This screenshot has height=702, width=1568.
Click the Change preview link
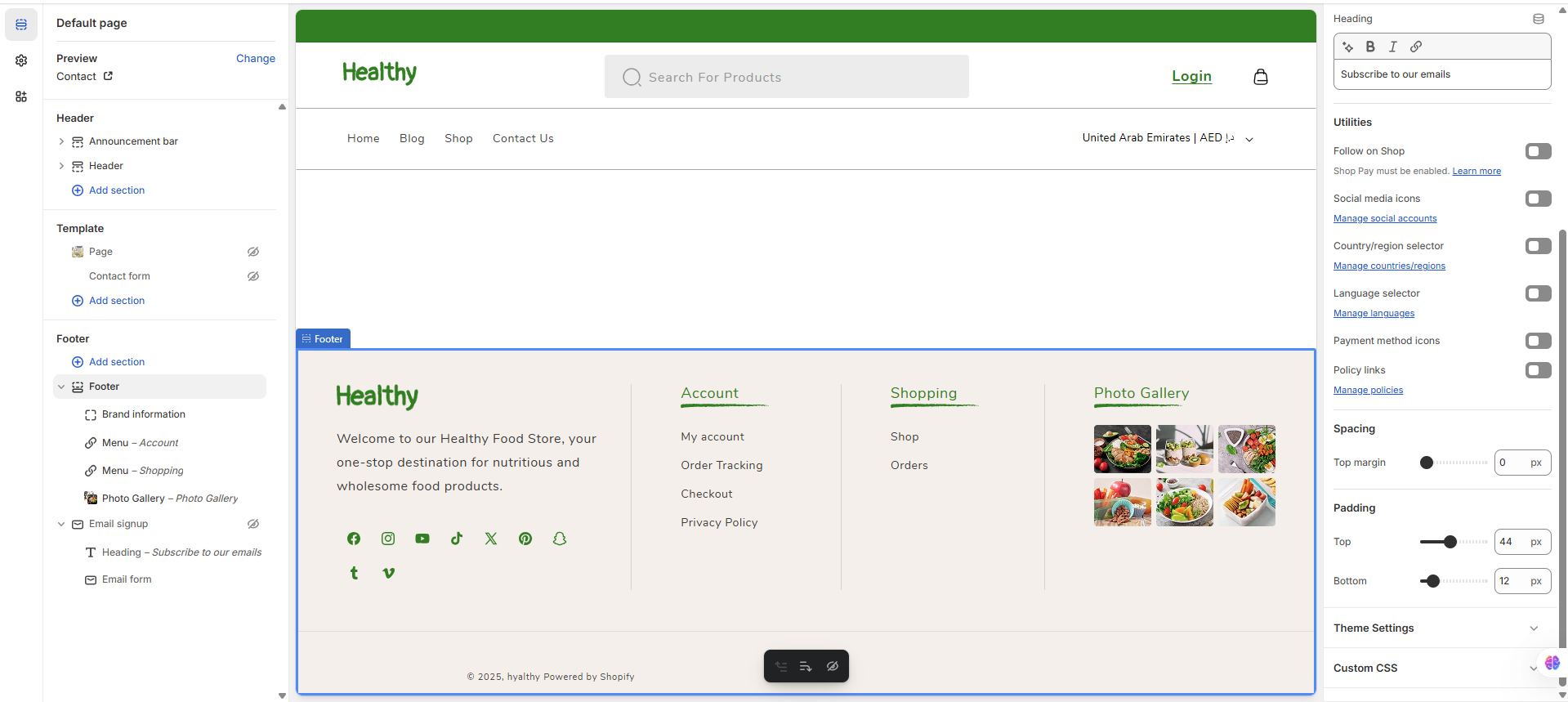[x=255, y=59]
